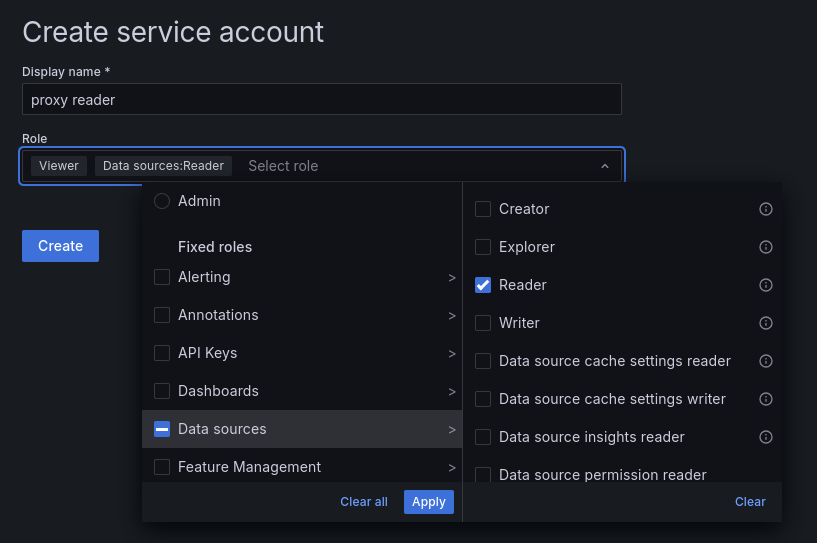Expand the Alerting submenu arrow

click(x=452, y=278)
